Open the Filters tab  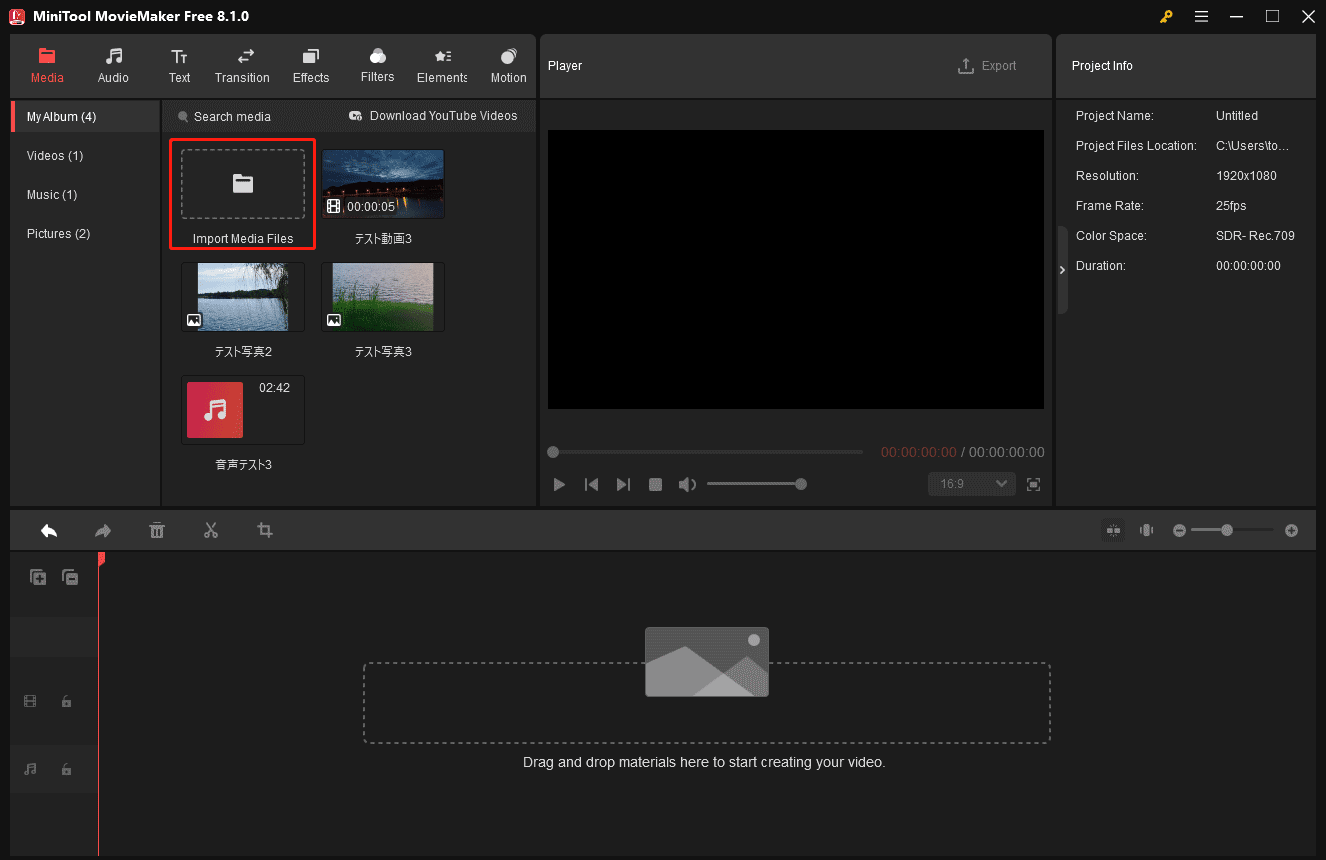(x=377, y=66)
